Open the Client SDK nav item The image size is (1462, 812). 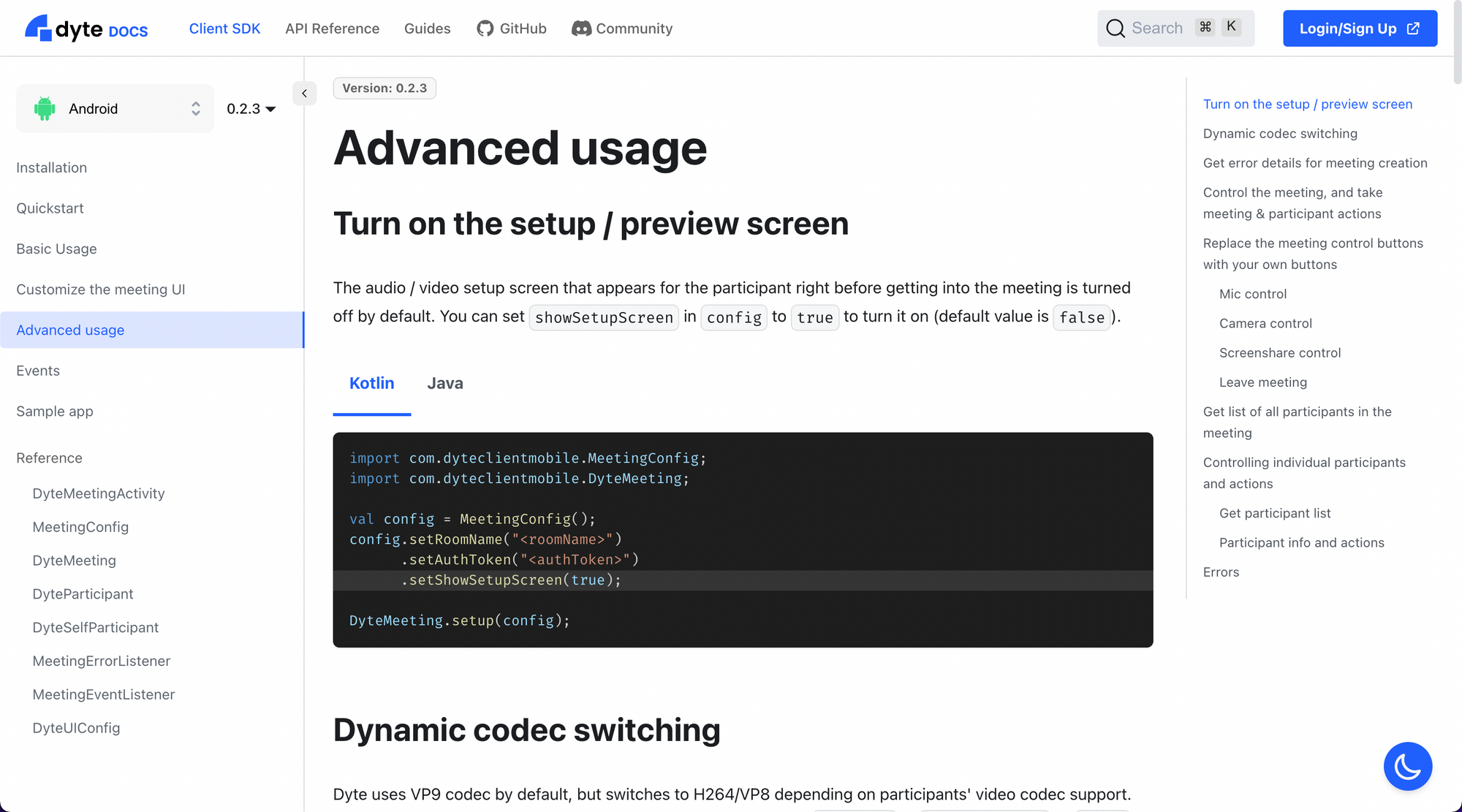(x=224, y=29)
